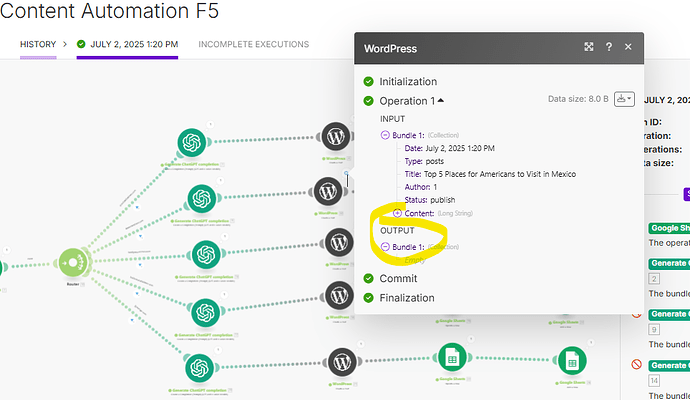Open the fourth WordPress module from top

coord(339,295)
